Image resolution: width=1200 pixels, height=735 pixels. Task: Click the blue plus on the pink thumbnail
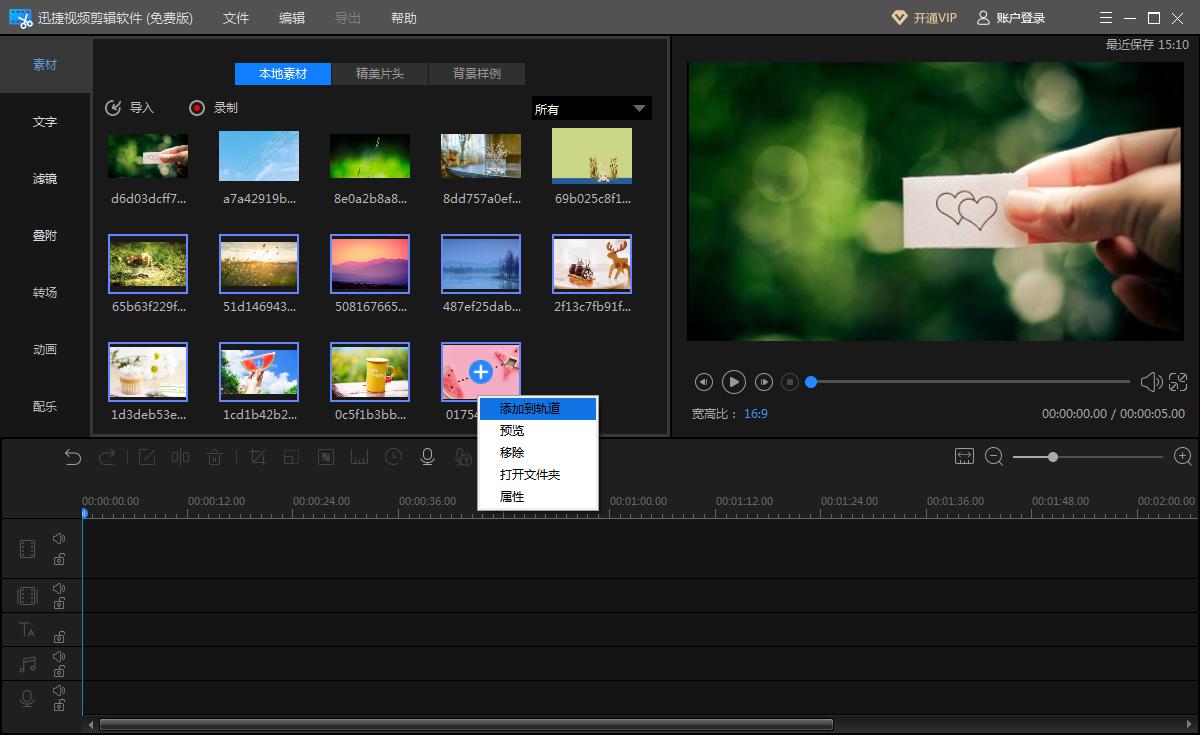(481, 372)
